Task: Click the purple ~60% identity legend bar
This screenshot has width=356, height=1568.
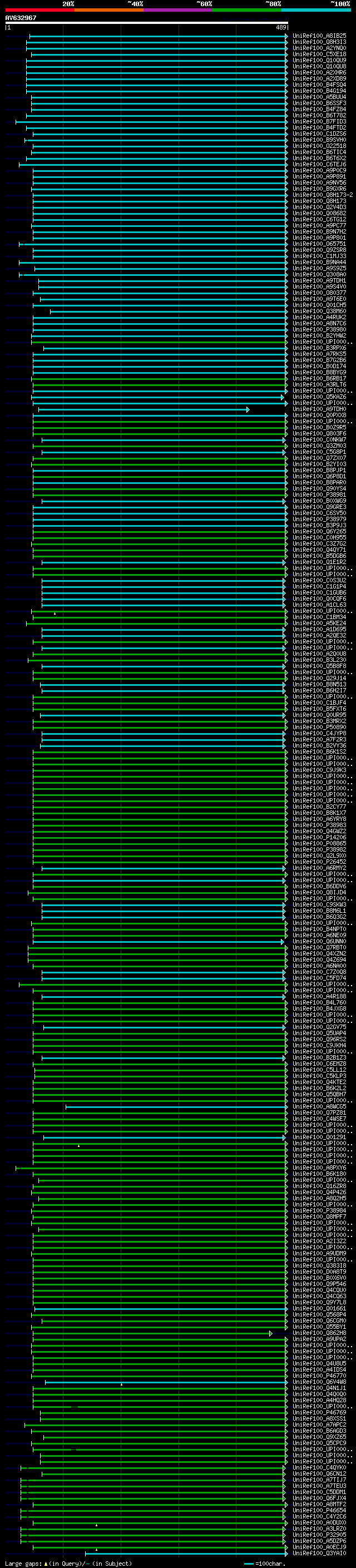Action: pyautogui.click(x=179, y=10)
